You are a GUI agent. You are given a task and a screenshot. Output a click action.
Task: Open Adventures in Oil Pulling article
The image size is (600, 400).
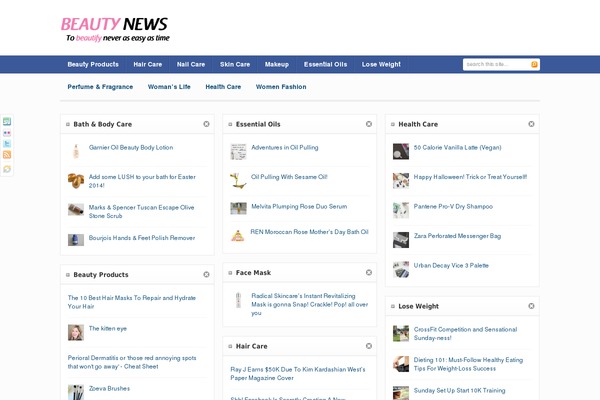(285, 147)
